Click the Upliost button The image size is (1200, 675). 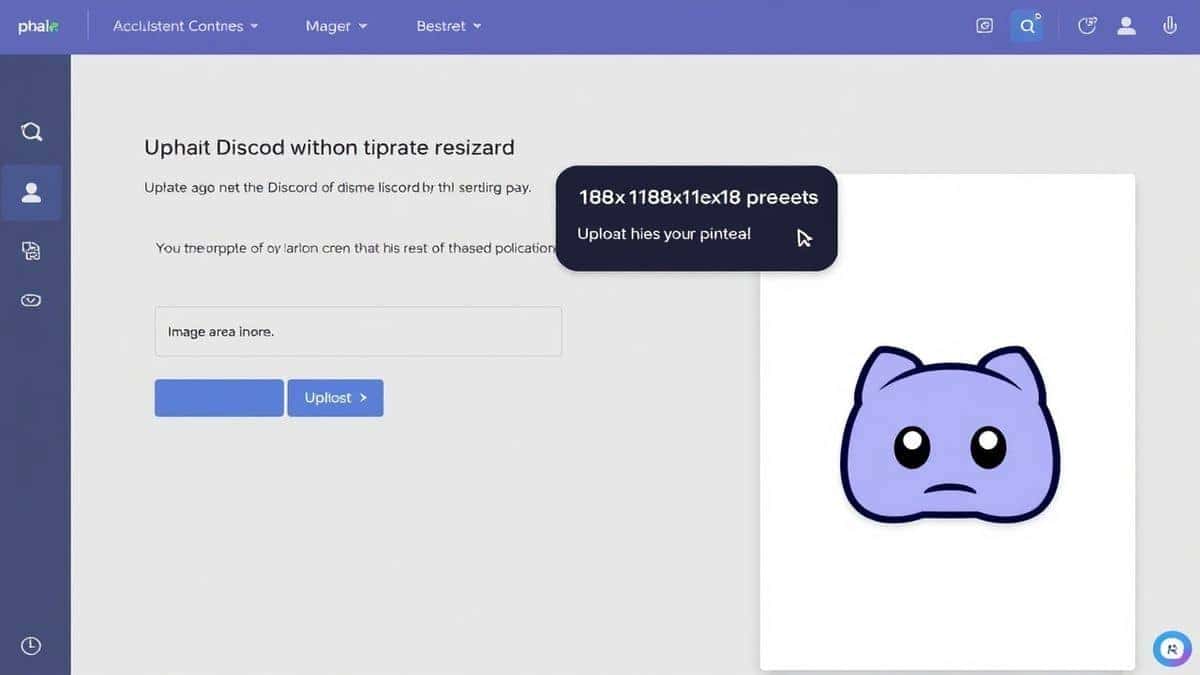tap(335, 397)
